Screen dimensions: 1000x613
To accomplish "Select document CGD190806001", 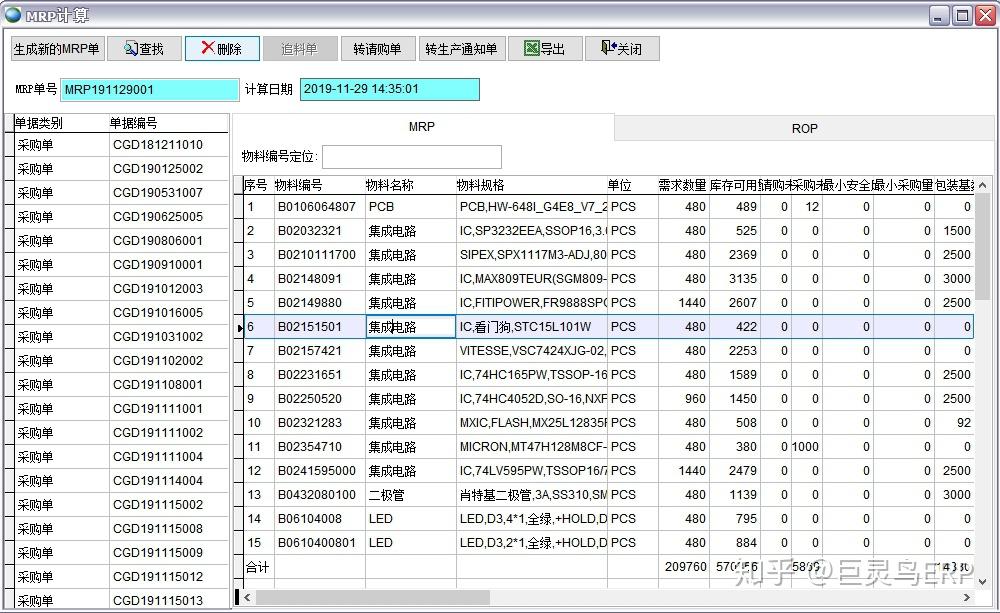I will click(158, 241).
